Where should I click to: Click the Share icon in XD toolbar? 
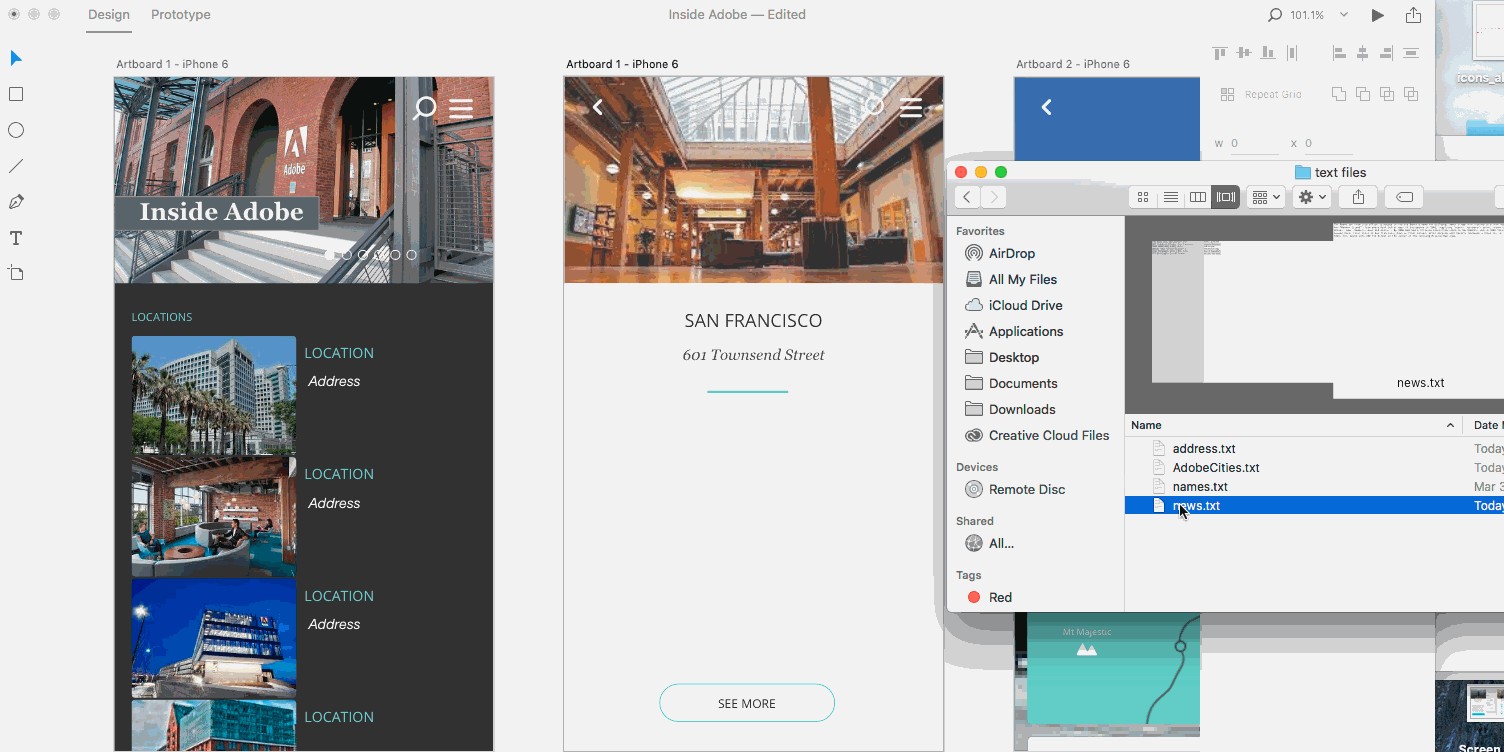tap(1413, 15)
